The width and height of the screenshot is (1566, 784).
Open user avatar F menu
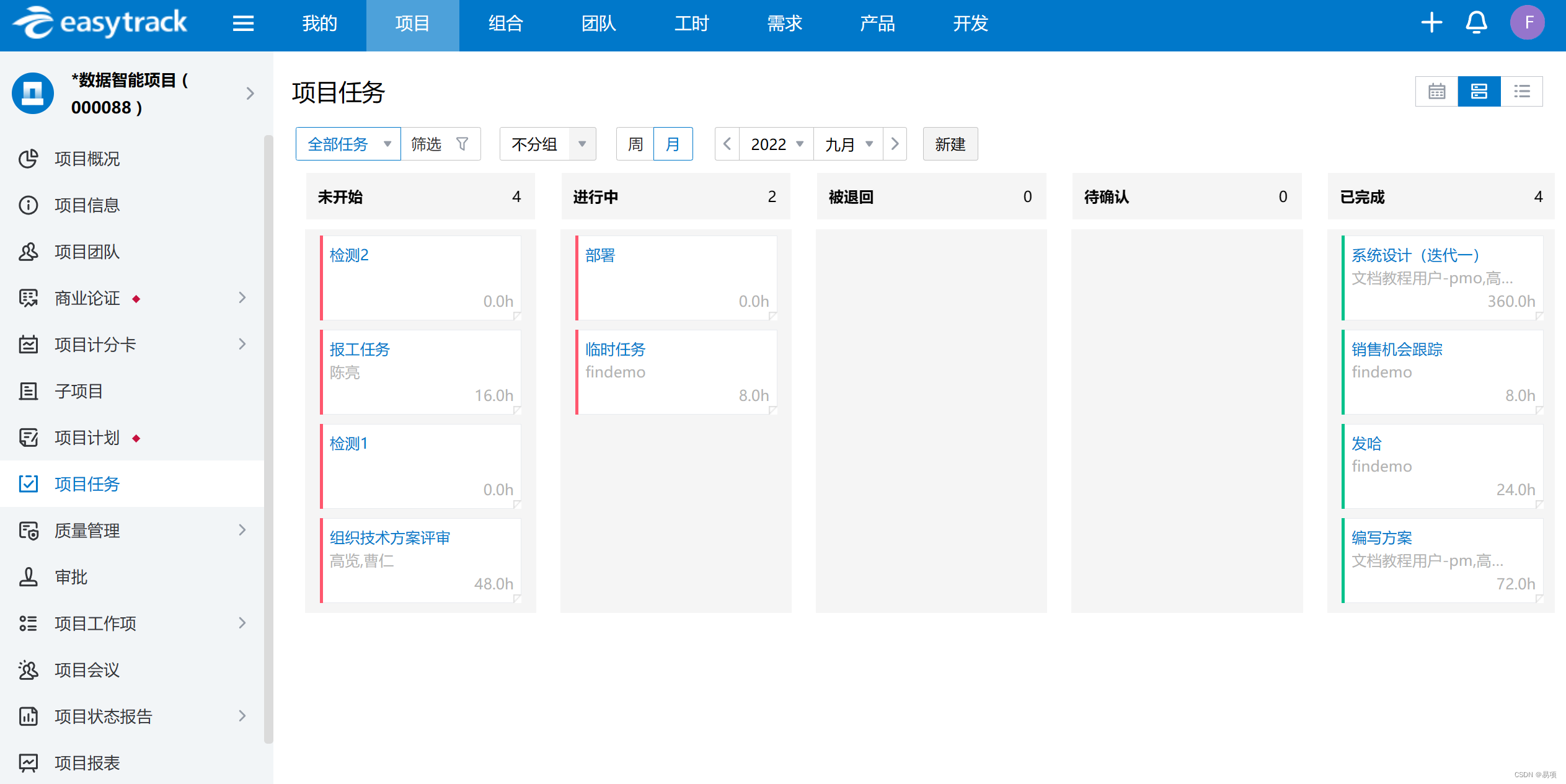(1528, 23)
